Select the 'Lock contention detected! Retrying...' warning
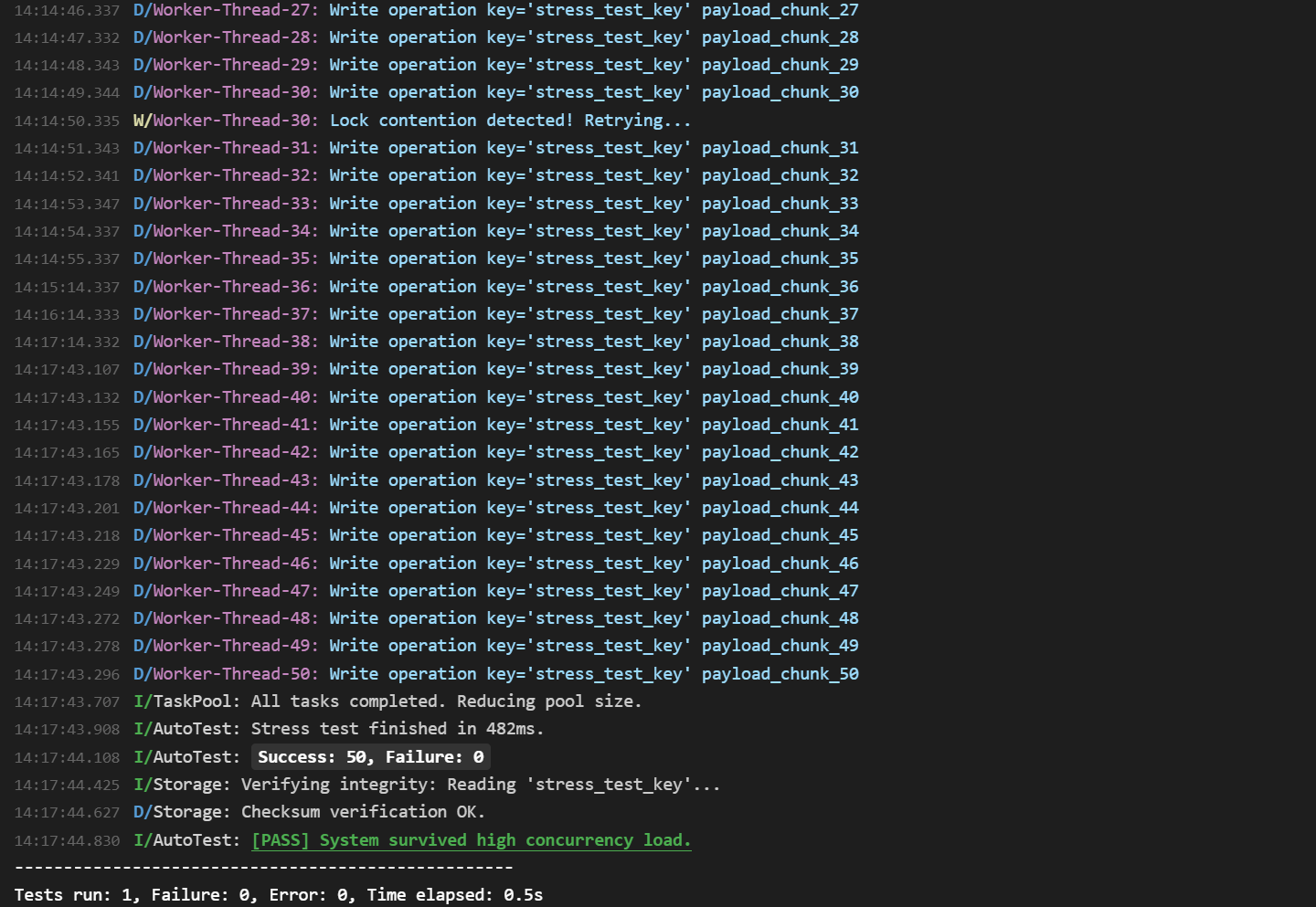This screenshot has width=1316, height=907. click(x=510, y=121)
